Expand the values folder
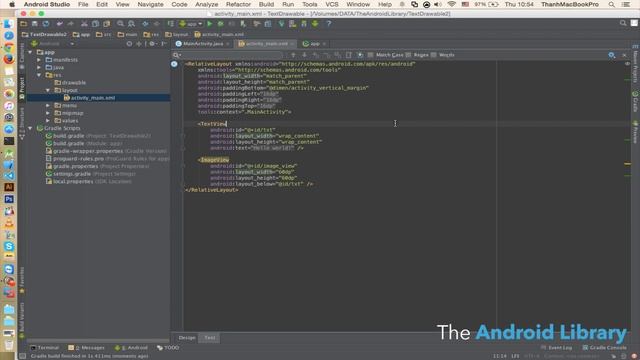The height and width of the screenshot is (360, 640). pos(48,121)
